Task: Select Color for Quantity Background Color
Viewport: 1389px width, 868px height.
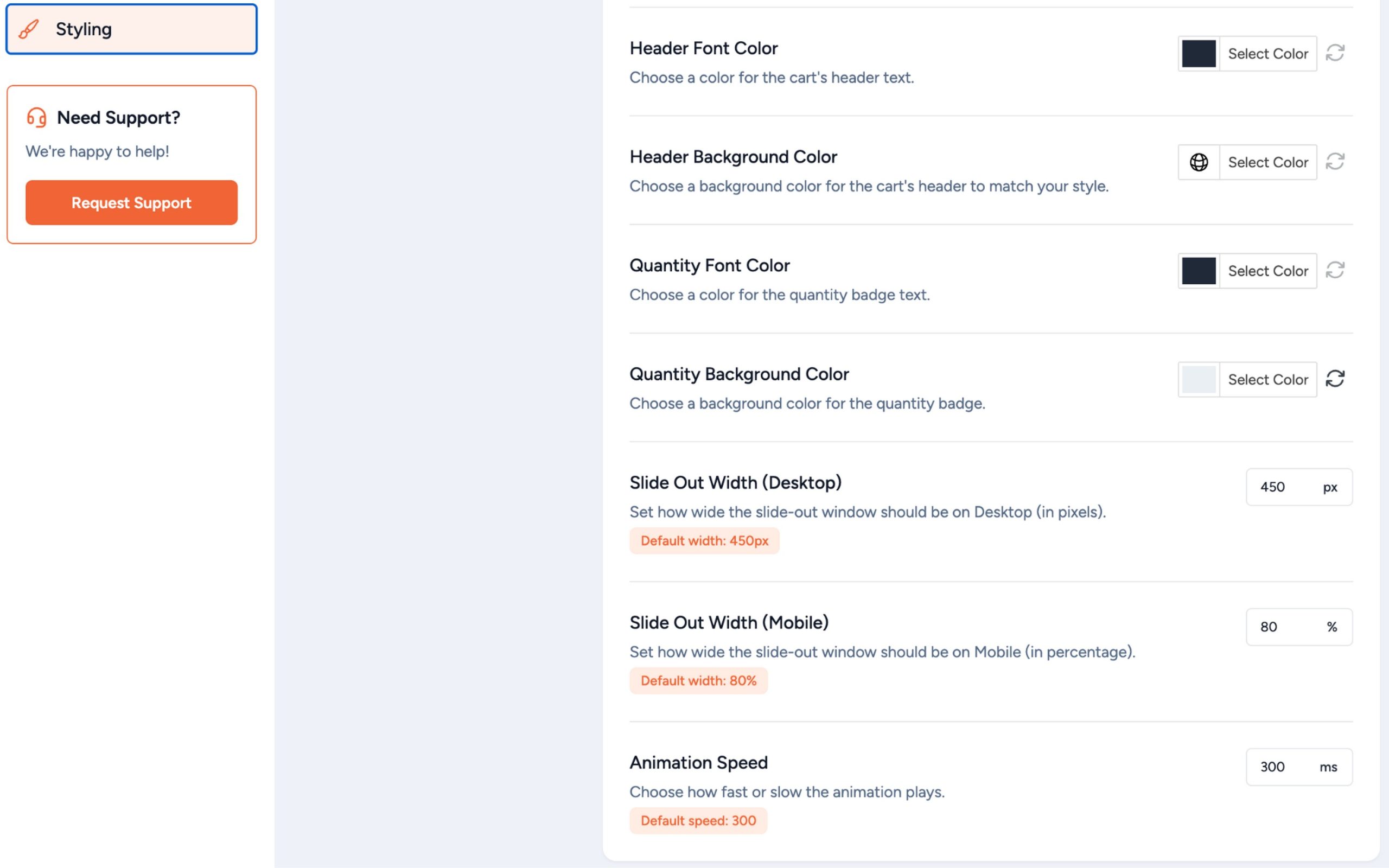Action: (x=1267, y=379)
